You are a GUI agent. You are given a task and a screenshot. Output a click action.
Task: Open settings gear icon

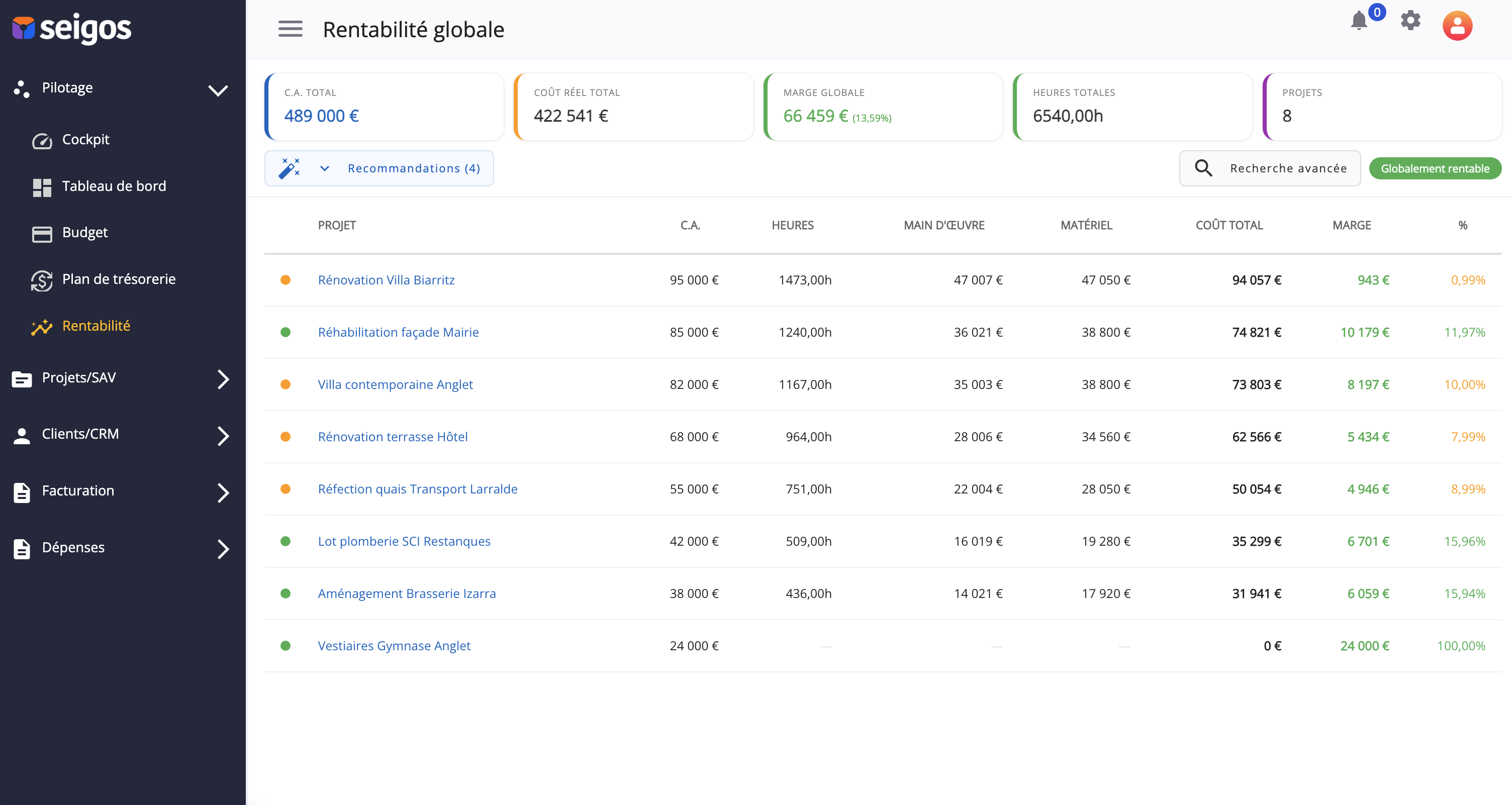[x=1410, y=21]
